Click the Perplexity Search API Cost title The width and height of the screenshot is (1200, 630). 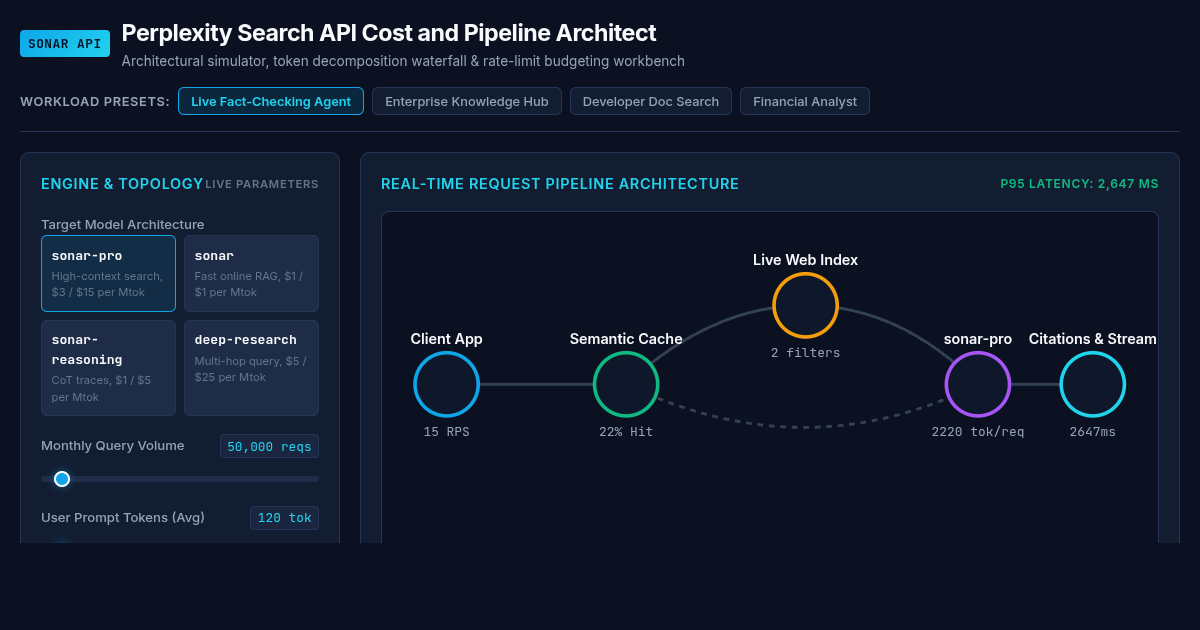(x=389, y=33)
